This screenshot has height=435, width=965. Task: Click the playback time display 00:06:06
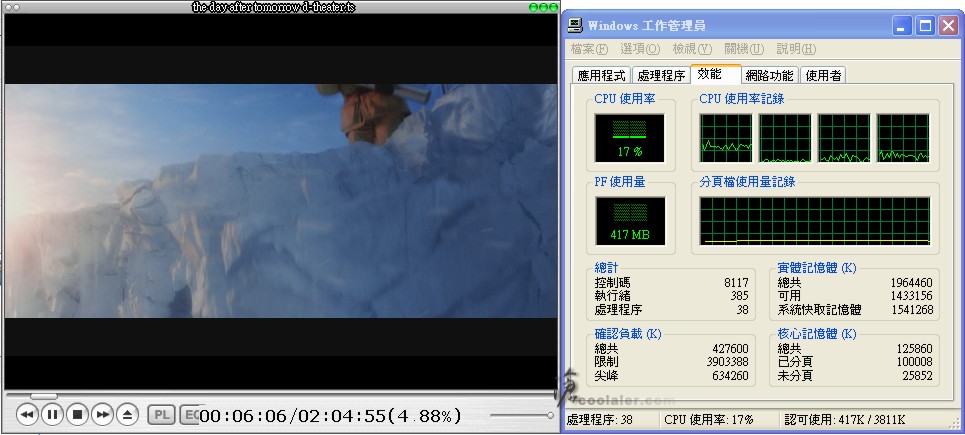coord(244,416)
